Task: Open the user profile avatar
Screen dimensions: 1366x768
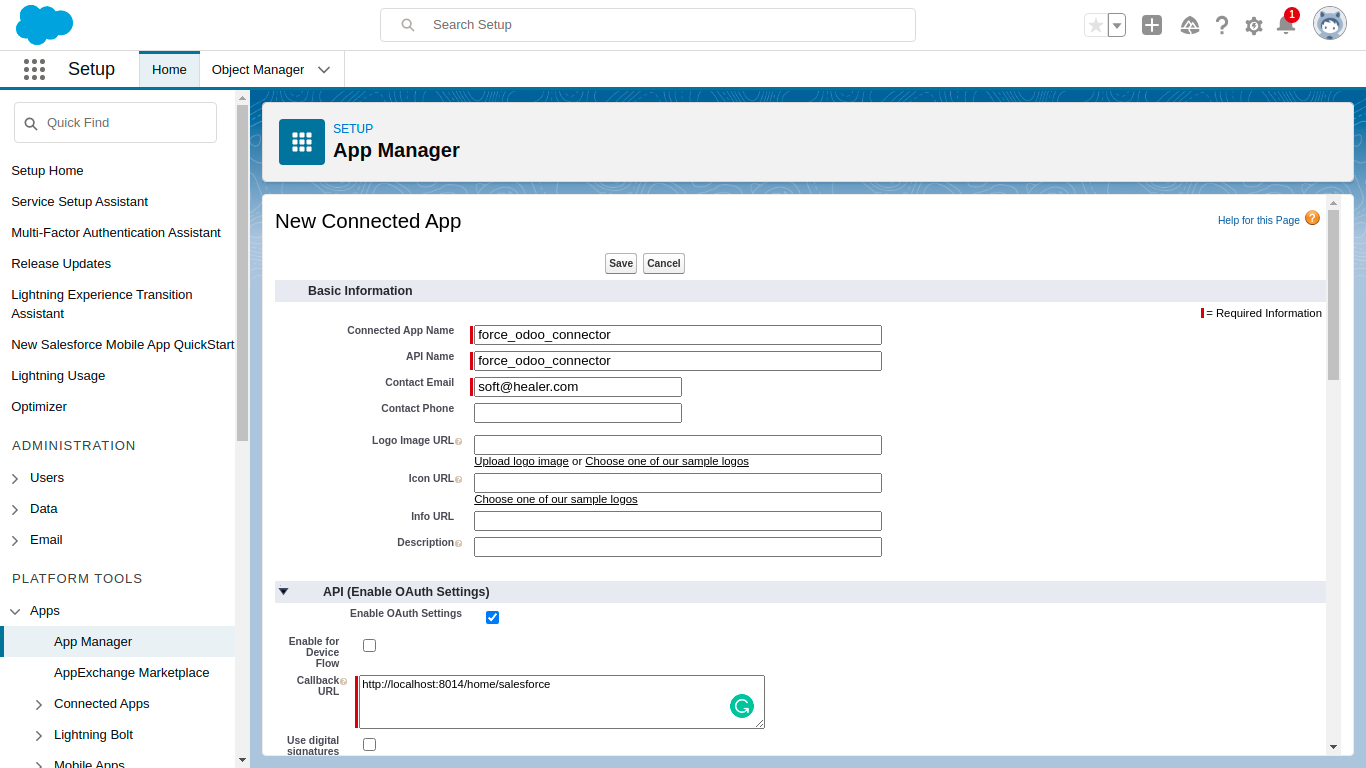Action: pyautogui.click(x=1330, y=24)
